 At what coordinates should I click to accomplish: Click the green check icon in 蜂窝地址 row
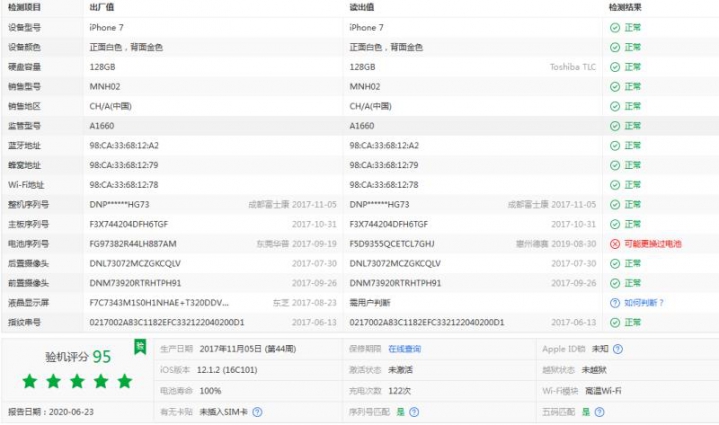point(615,166)
